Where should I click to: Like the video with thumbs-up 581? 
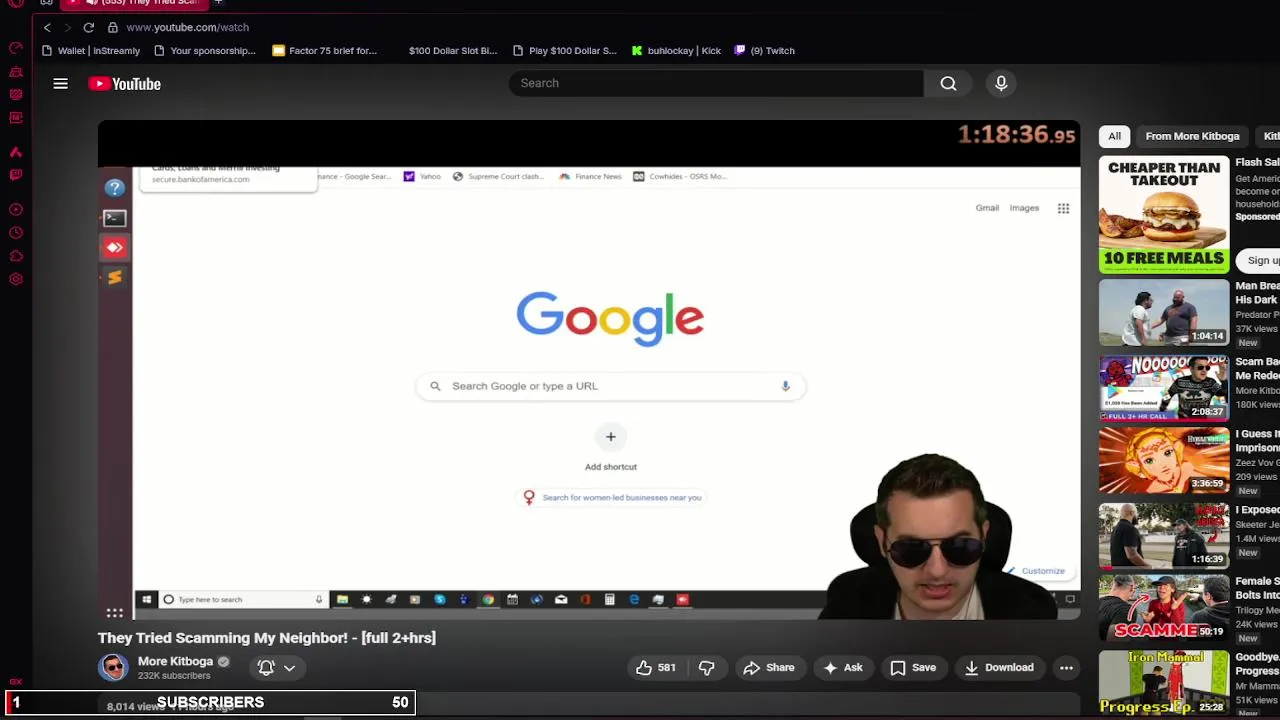[656, 668]
